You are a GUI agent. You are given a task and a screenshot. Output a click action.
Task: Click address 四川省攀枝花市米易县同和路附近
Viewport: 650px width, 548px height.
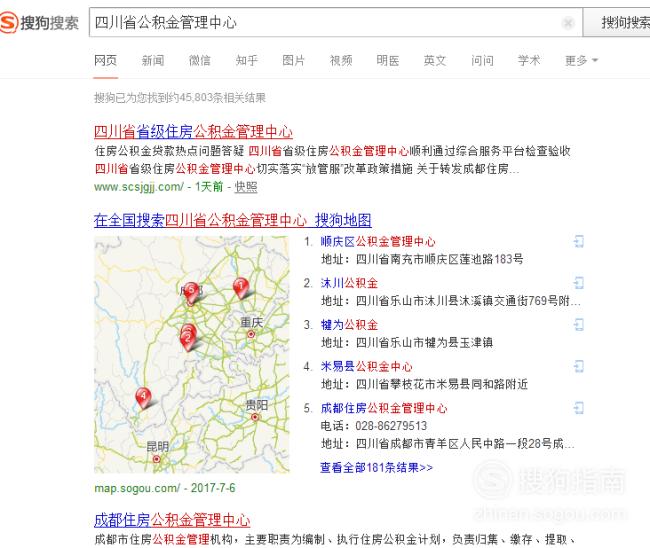pos(441,384)
